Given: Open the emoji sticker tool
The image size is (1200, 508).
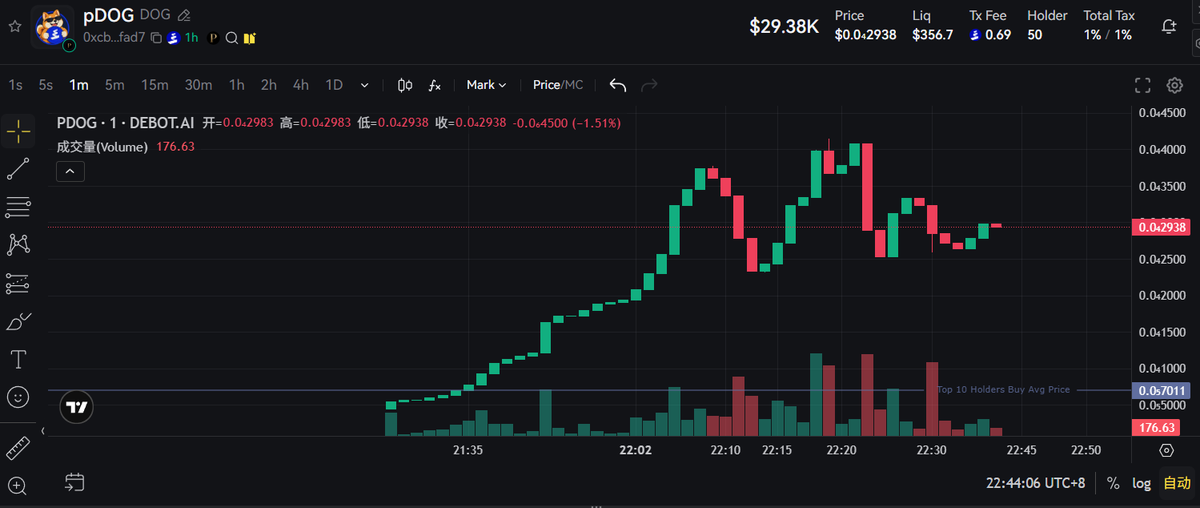Looking at the screenshot, I should tap(18, 397).
